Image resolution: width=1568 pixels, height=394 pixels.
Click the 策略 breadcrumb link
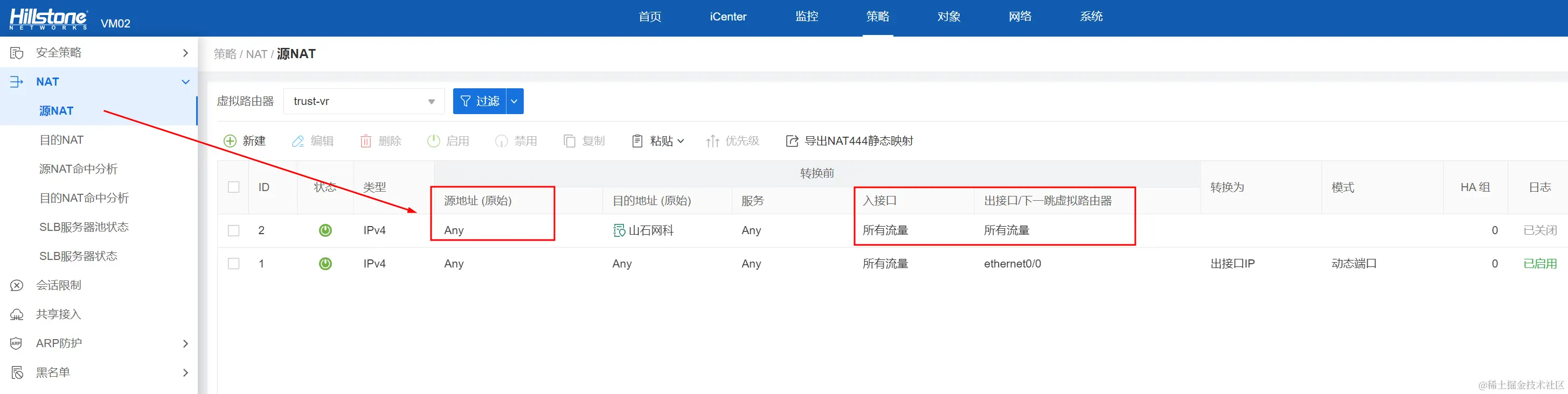[225, 54]
